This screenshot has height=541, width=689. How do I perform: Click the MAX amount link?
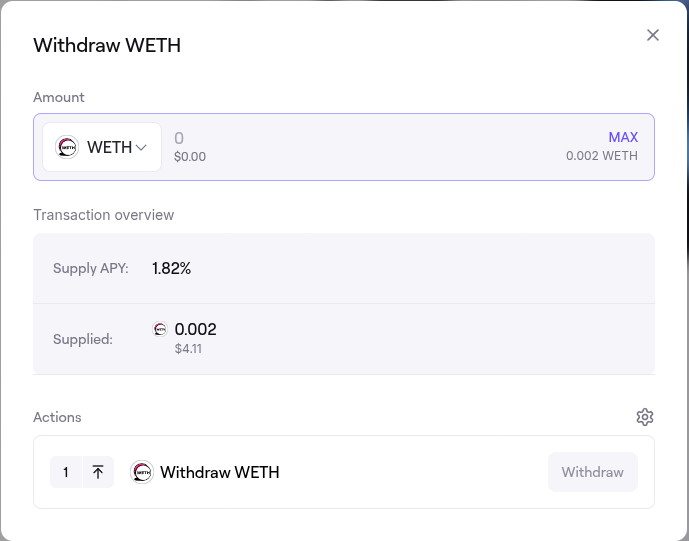click(623, 137)
